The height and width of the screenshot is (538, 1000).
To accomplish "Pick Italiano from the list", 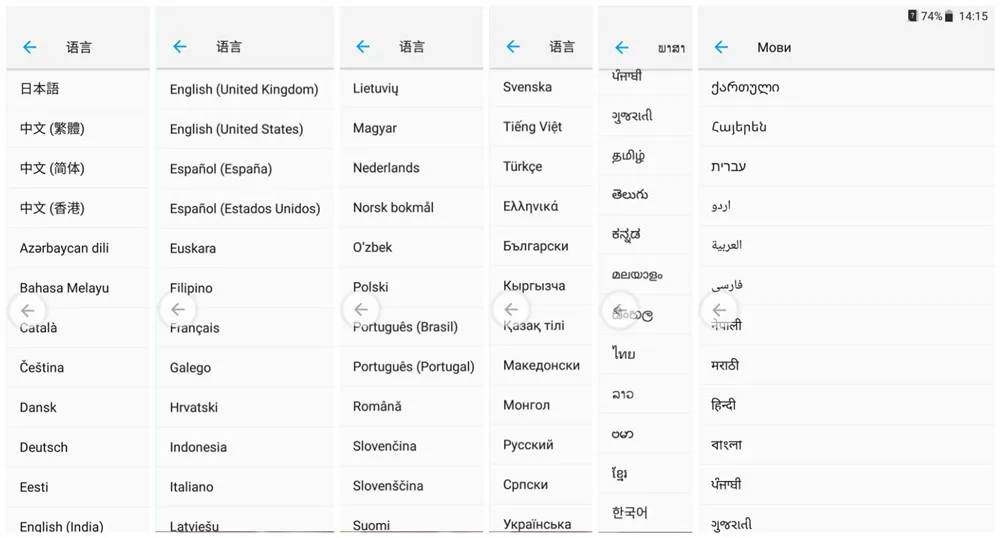I will coord(245,487).
